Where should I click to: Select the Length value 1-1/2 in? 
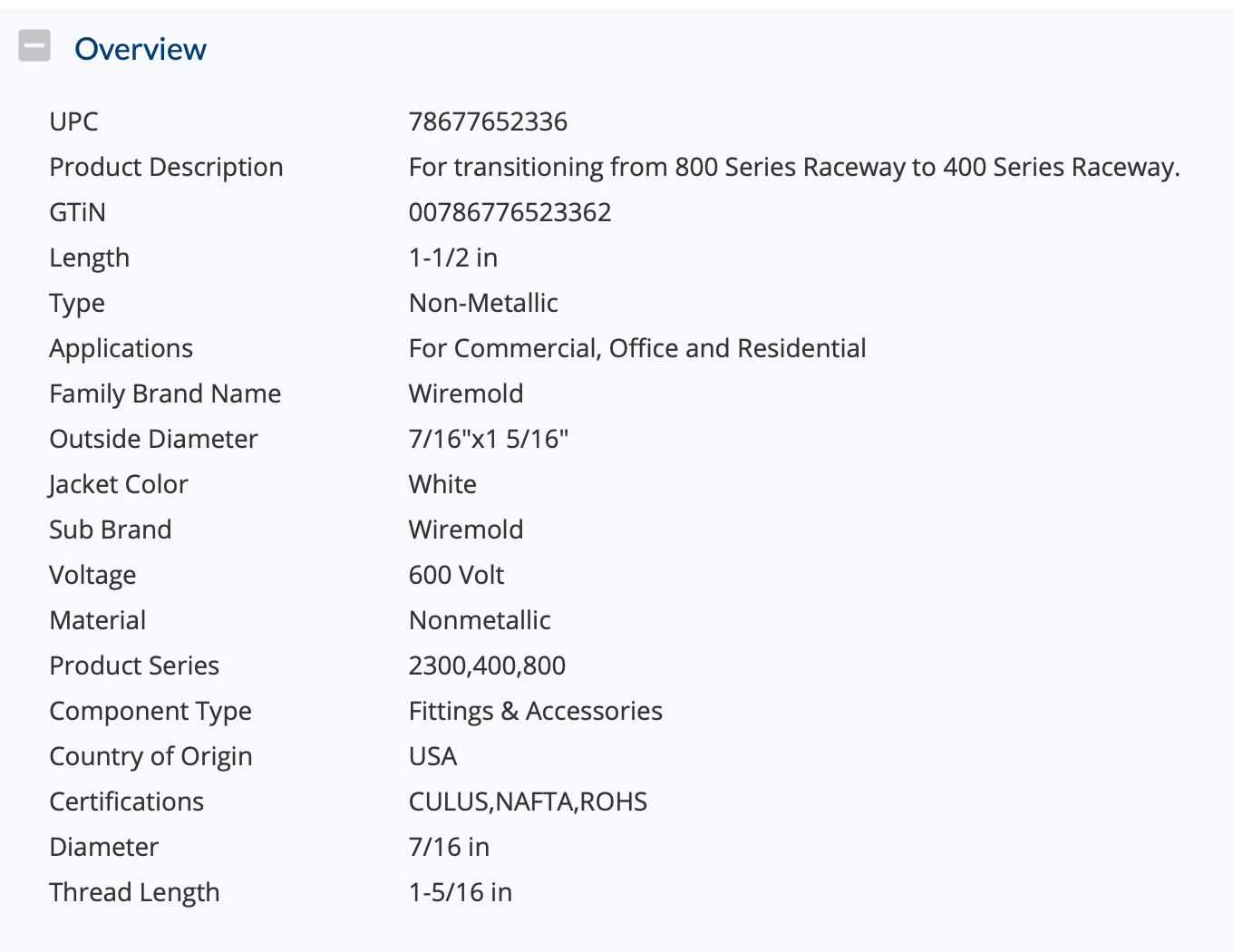[453, 257]
